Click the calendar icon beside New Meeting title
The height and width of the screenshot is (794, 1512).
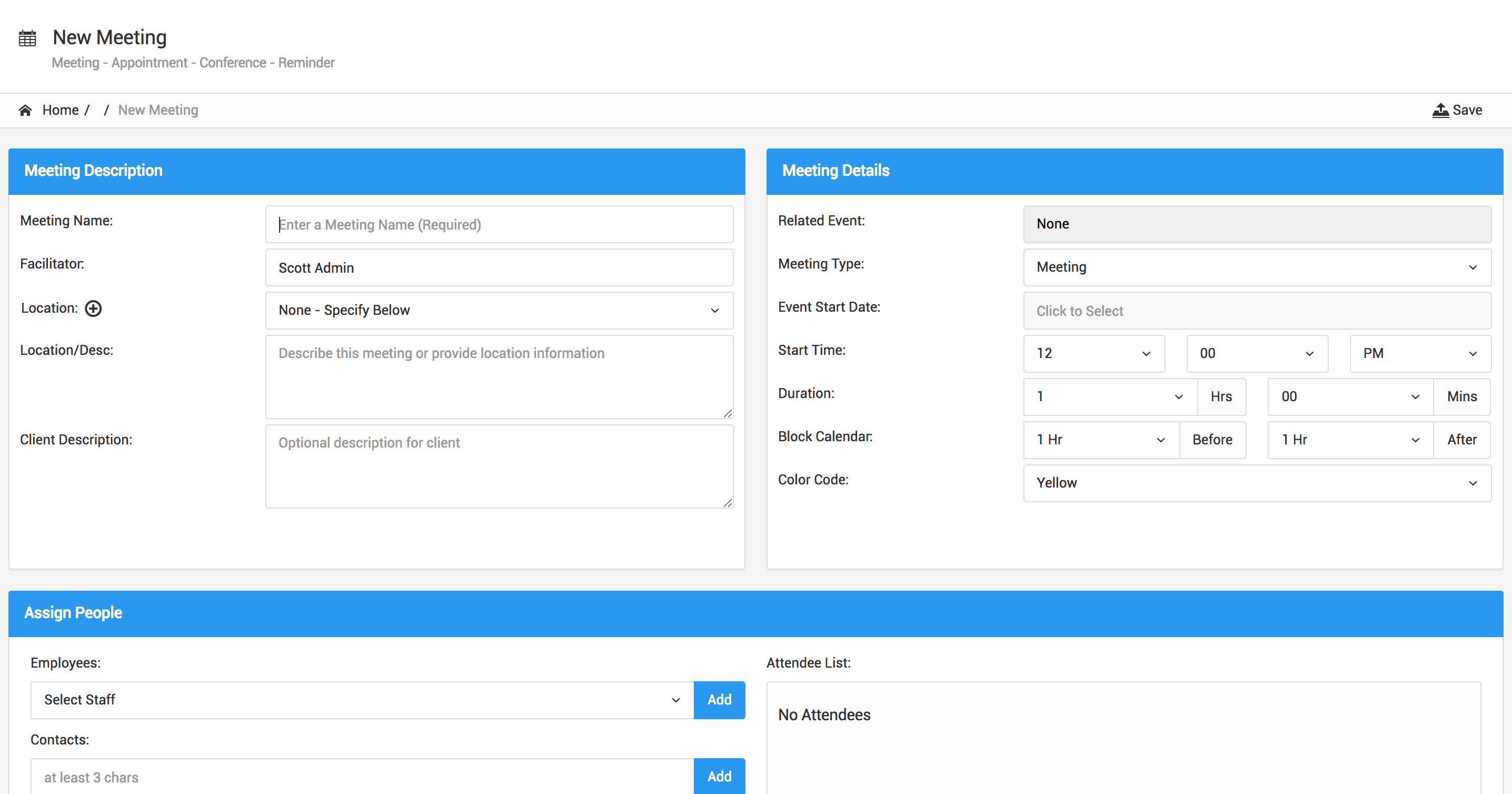27,38
